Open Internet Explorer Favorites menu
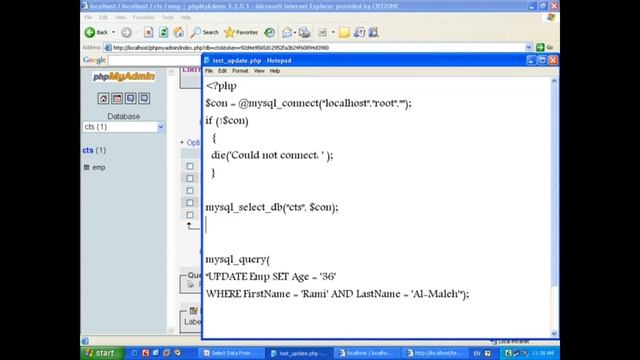 coord(144,18)
